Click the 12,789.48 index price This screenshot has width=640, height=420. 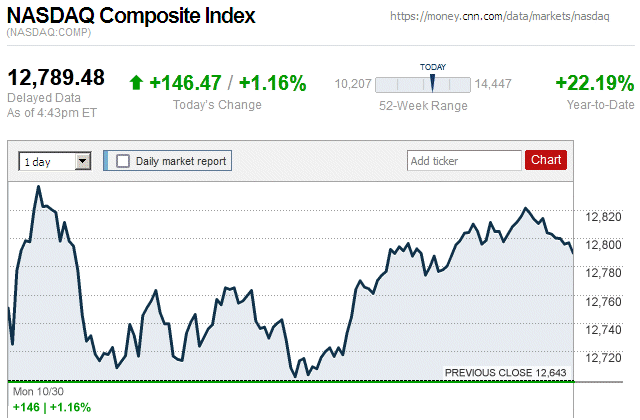56,77
